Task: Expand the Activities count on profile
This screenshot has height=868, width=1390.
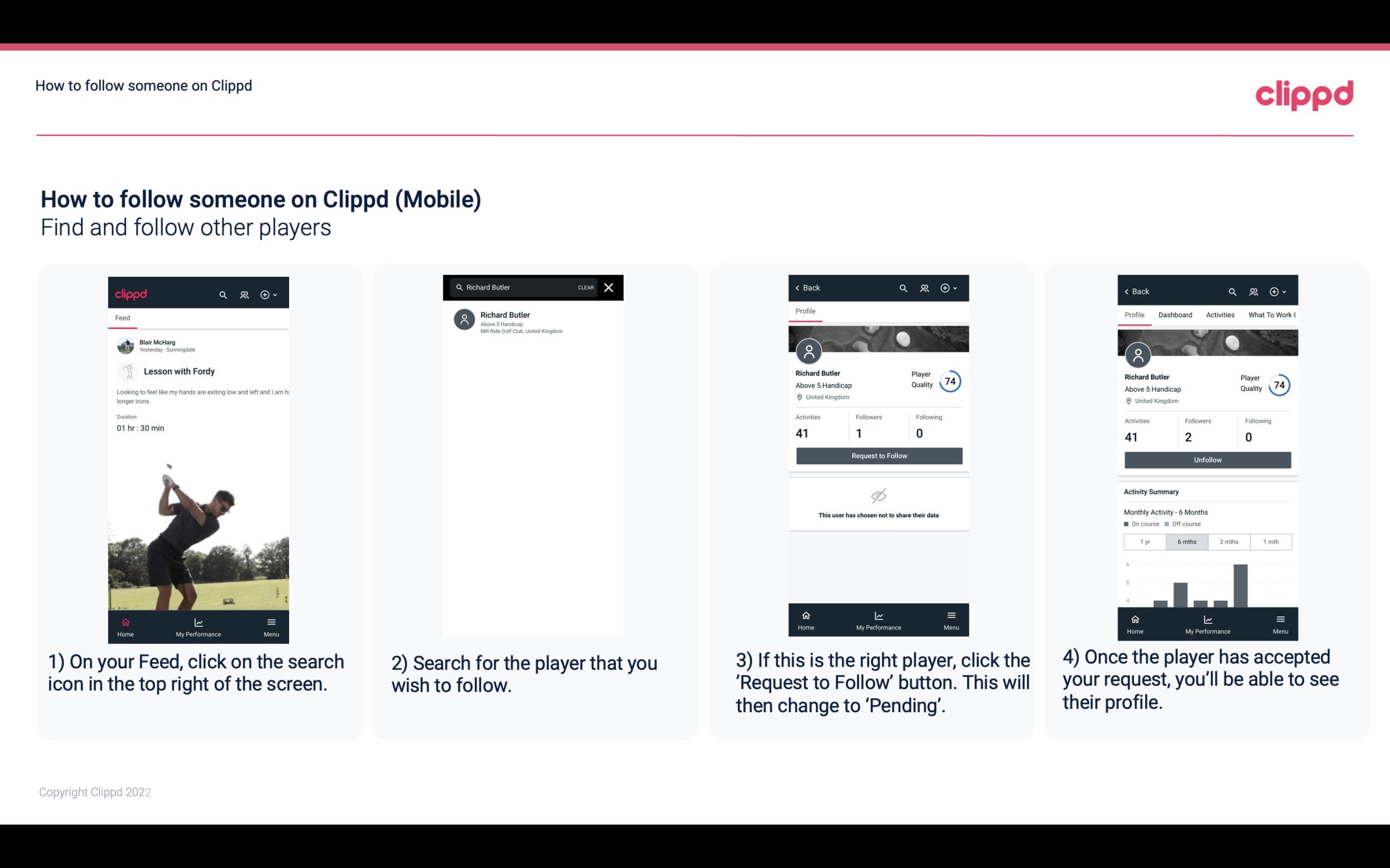Action: click(x=804, y=433)
